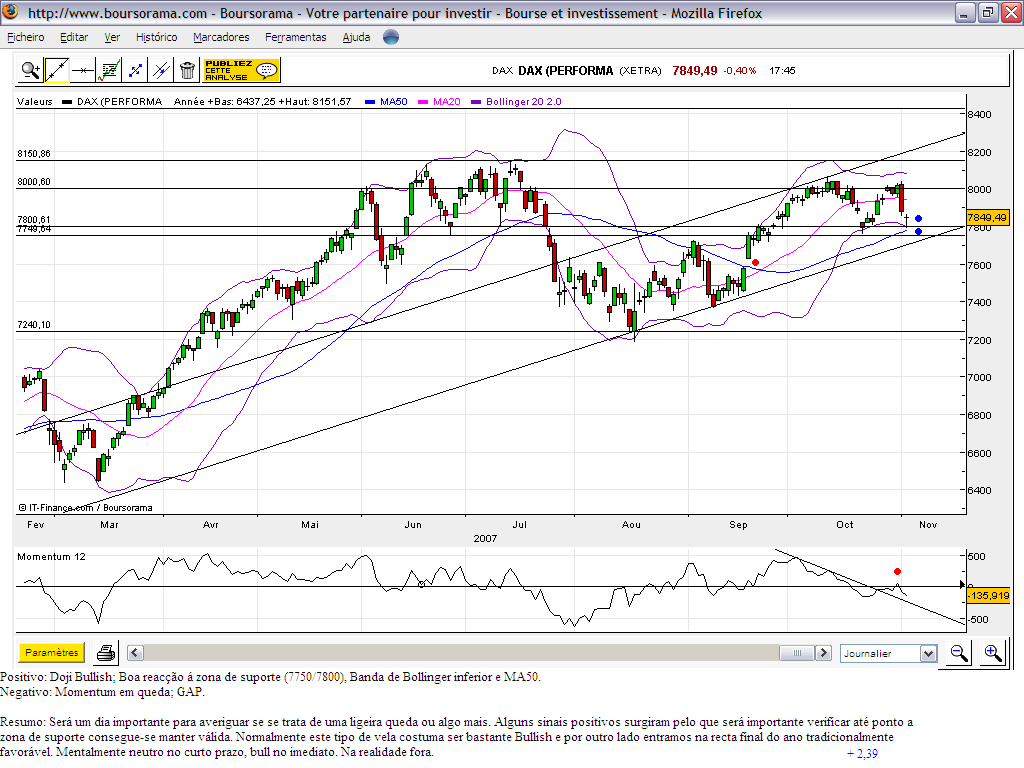Minimize the Firefox window
Viewport: 1024px width, 768px height.
965,12
